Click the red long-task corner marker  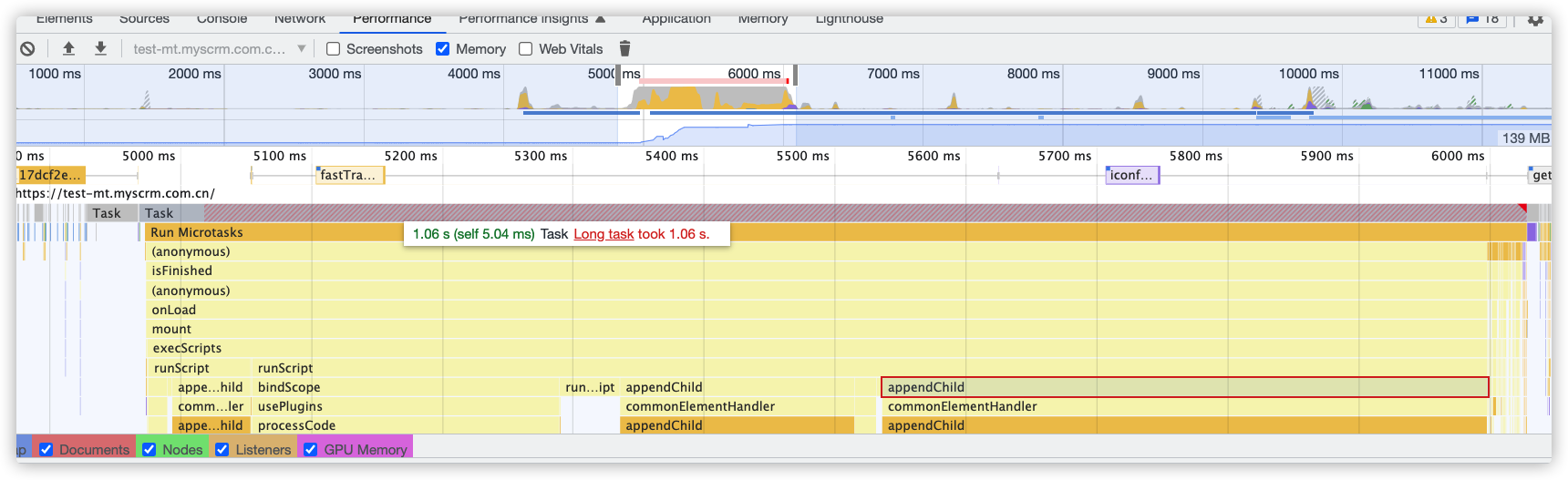click(1522, 209)
